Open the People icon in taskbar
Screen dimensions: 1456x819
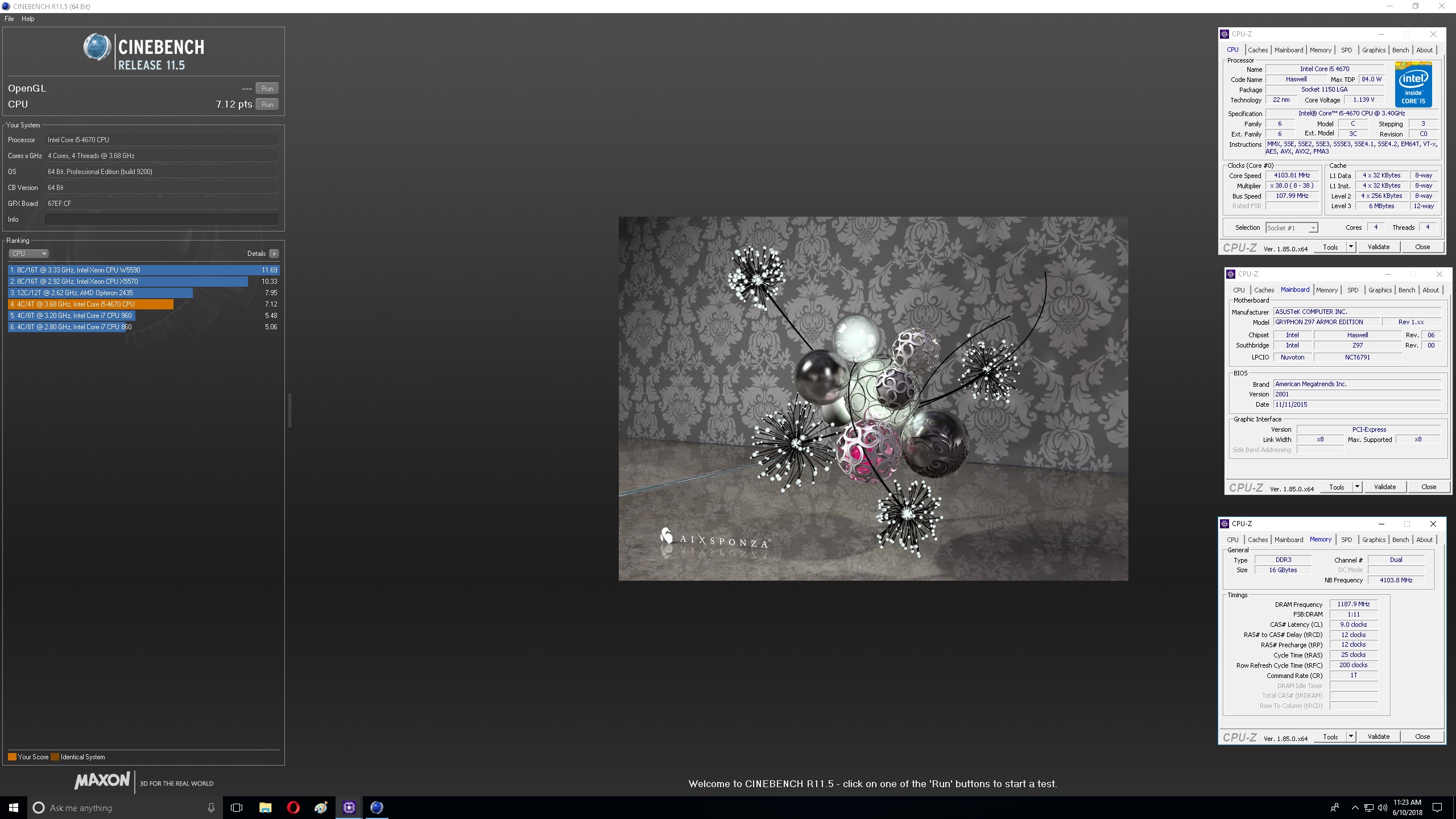point(1334,808)
